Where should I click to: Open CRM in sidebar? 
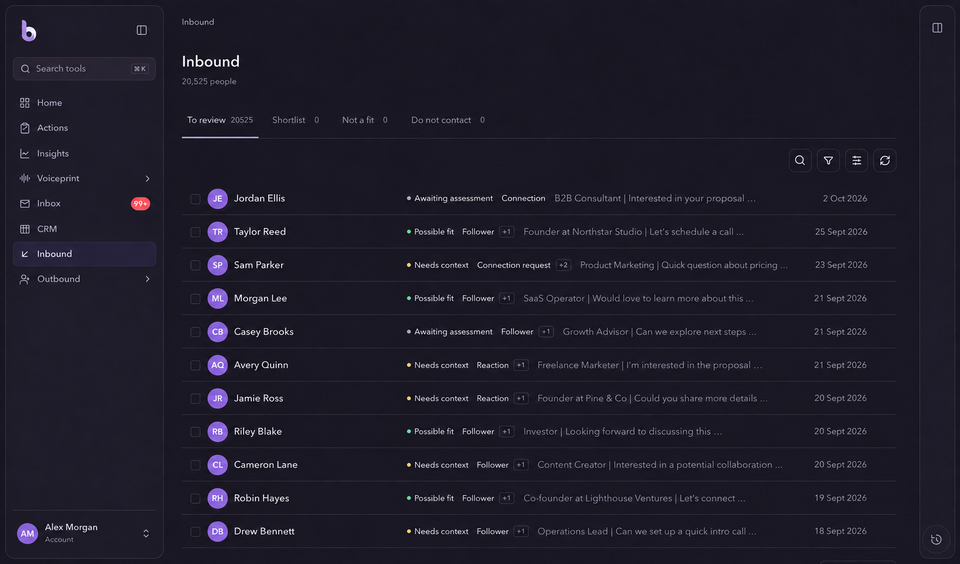coord(84,229)
